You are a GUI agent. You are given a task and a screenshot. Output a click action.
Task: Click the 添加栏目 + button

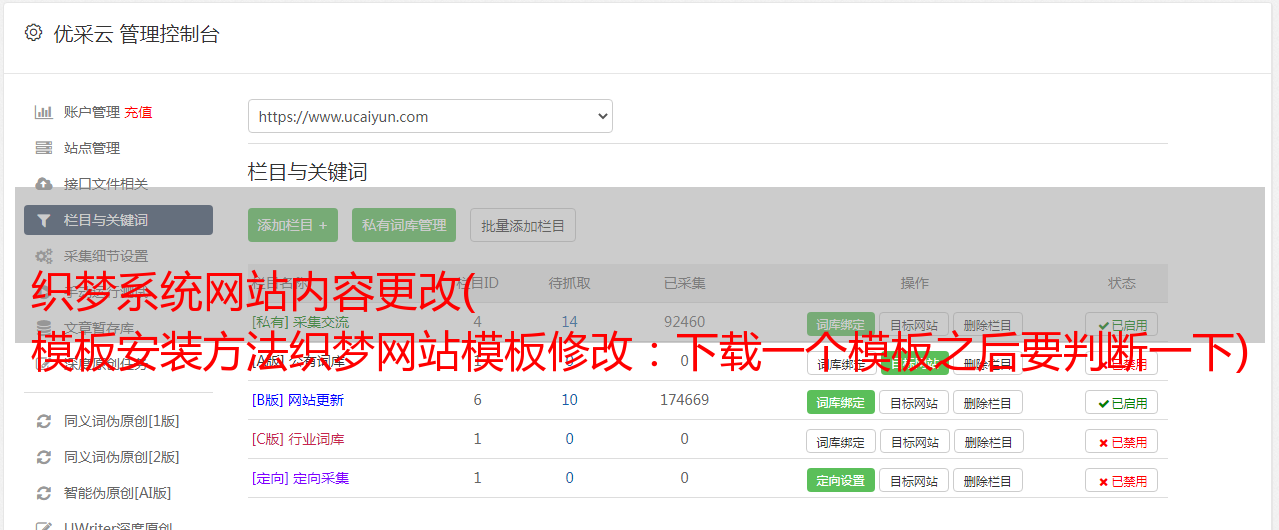tap(293, 225)
